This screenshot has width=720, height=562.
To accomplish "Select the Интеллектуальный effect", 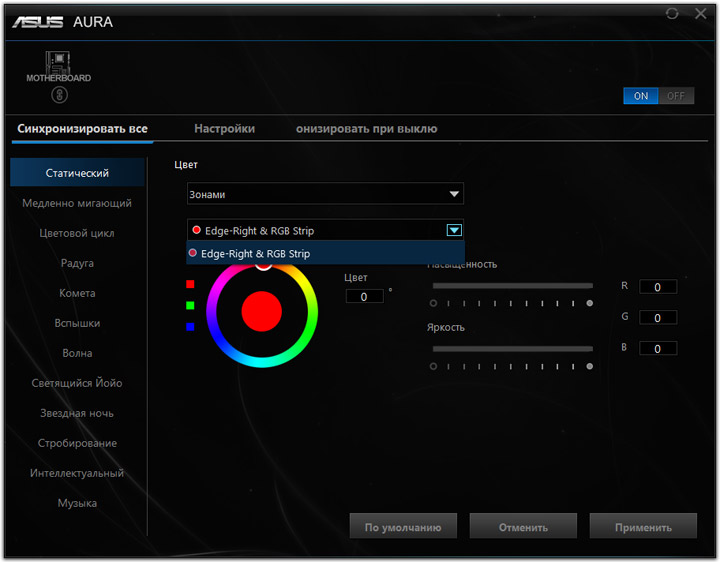I will 77,473.
